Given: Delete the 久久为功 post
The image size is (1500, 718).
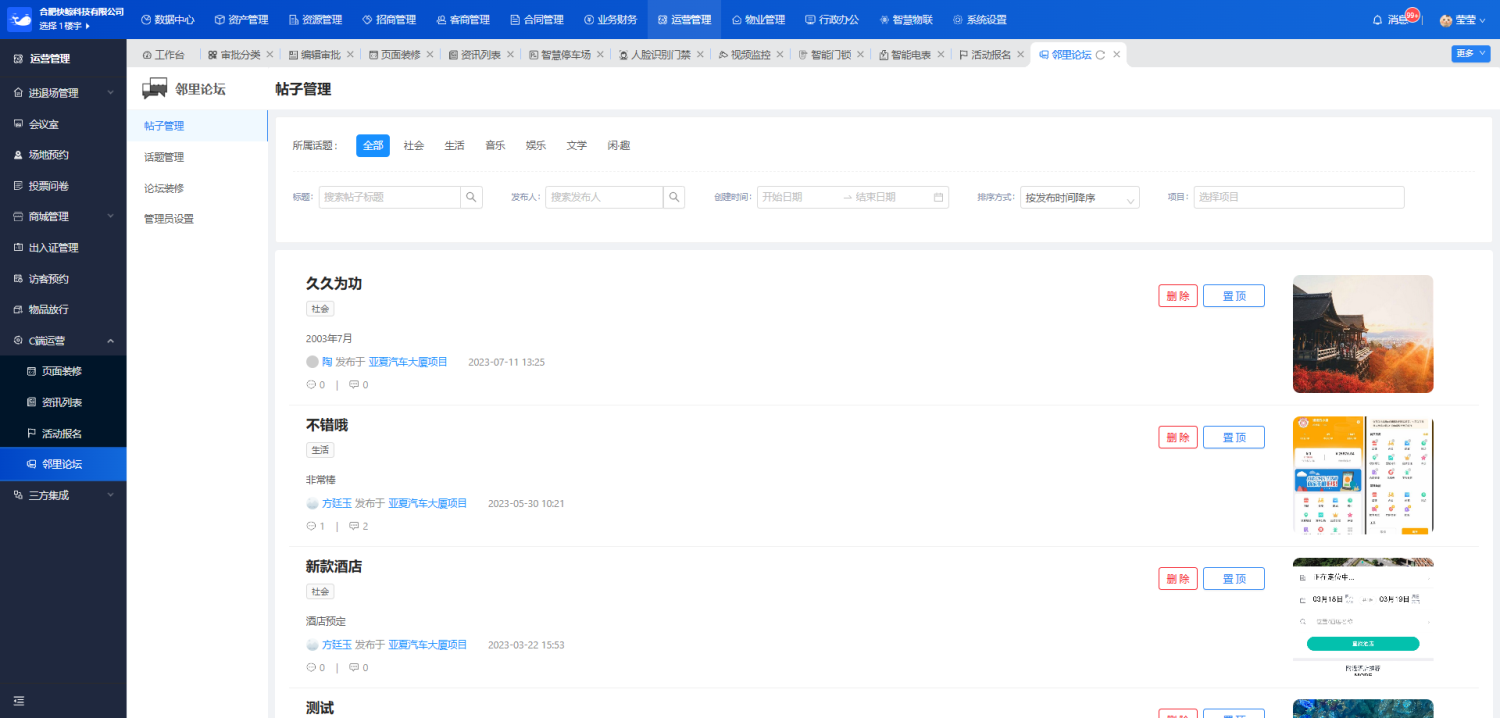Looking at the screenshot, I should coord(1177,296).
